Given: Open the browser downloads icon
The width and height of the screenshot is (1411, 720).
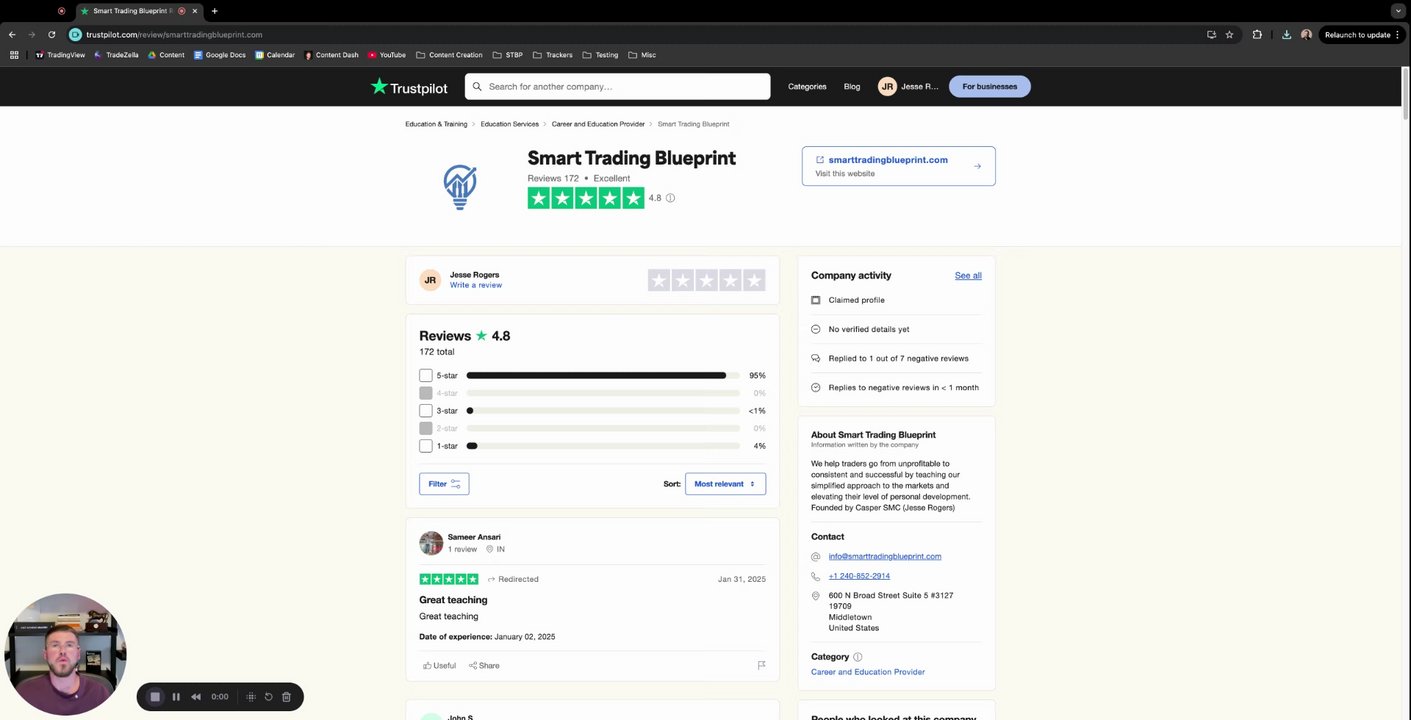Looking at the screenshot, I should (x=1286, y=34).
